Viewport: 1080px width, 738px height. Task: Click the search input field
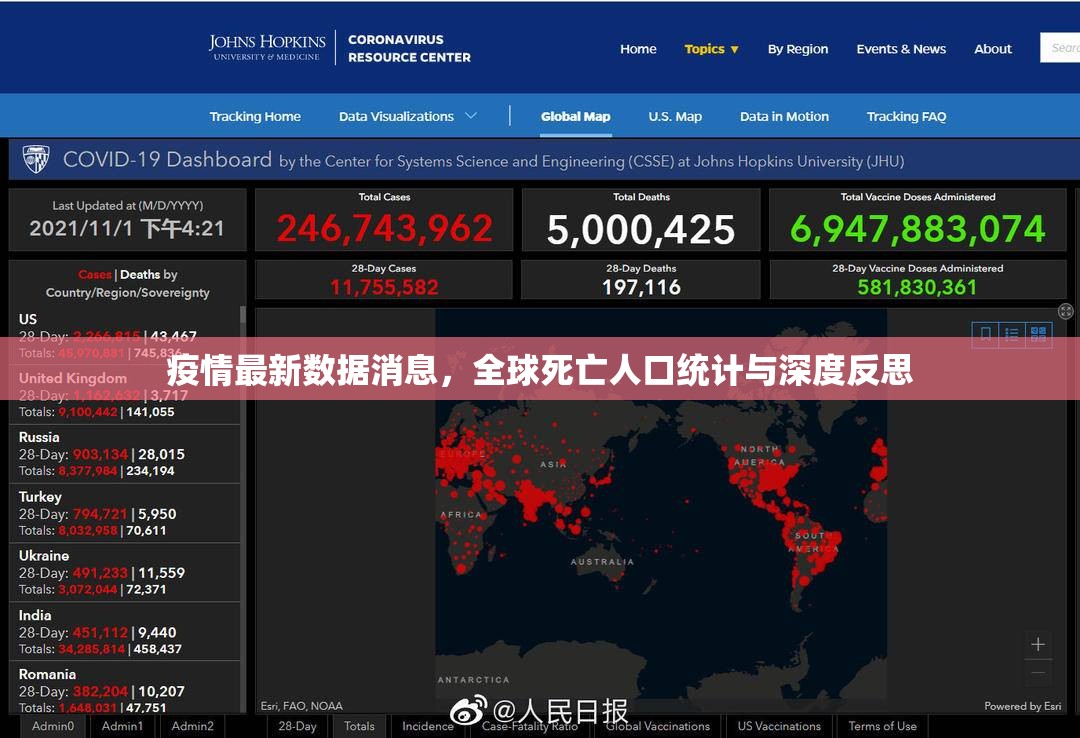[1062, 48]
